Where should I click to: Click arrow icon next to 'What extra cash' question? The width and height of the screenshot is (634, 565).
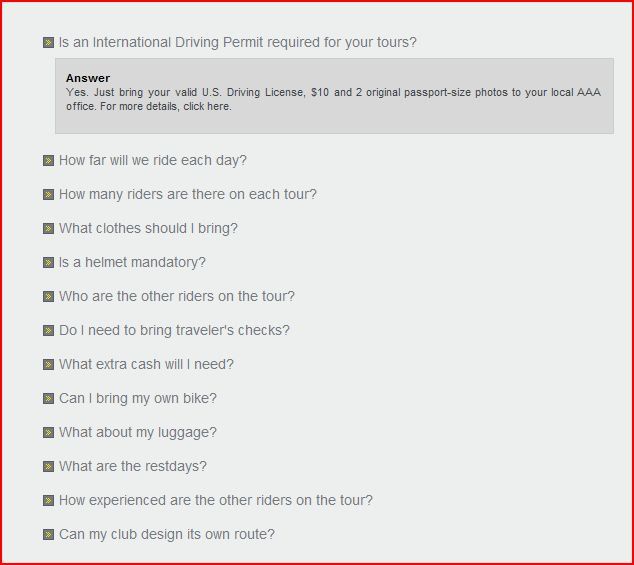point(48,365)
